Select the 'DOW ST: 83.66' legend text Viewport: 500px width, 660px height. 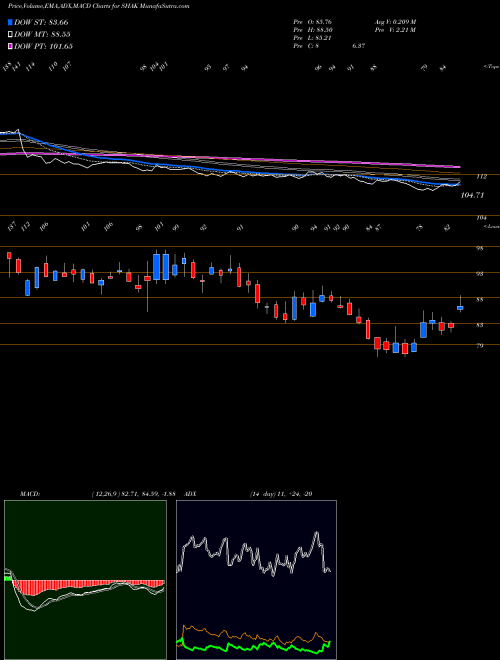41,22
